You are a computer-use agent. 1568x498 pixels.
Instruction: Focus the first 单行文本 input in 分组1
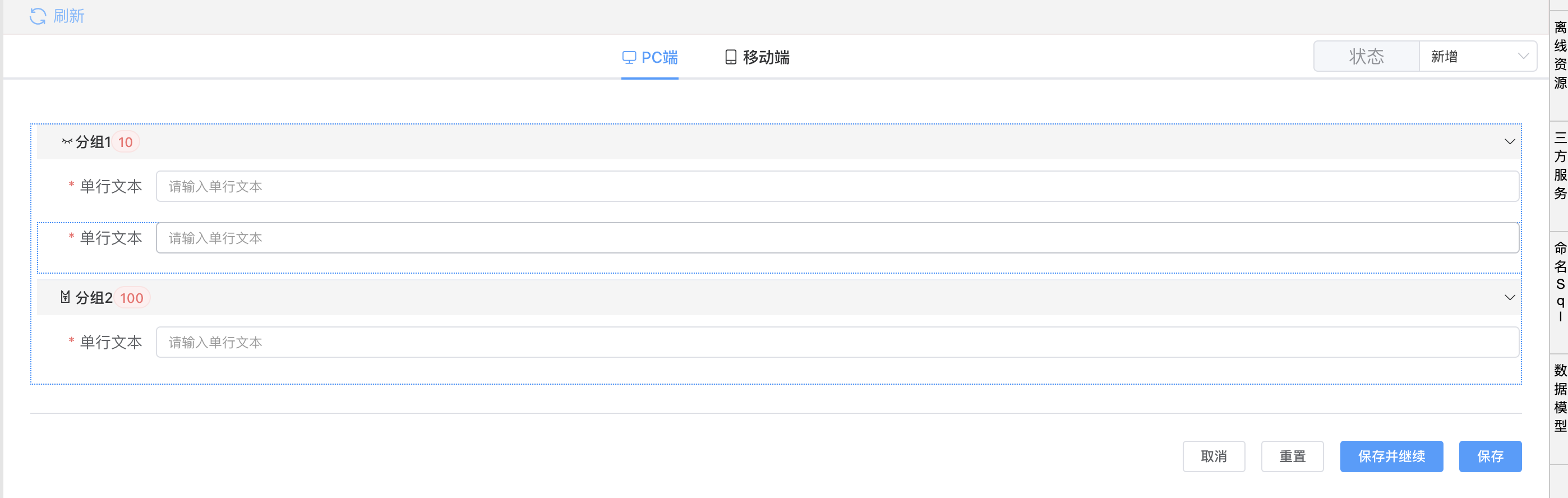(x=836, y=186)
